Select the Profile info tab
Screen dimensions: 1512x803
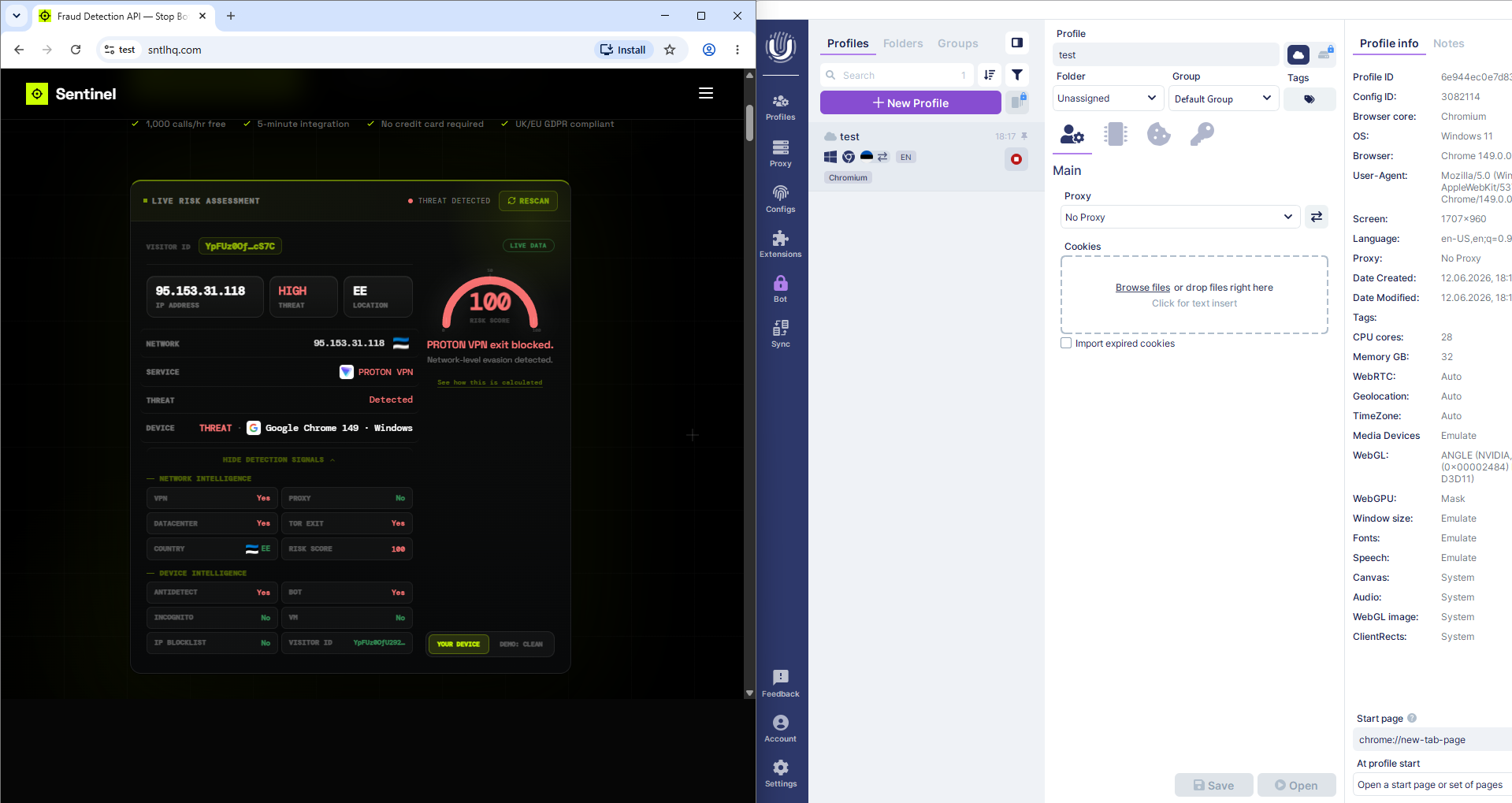coord(1389,43)
